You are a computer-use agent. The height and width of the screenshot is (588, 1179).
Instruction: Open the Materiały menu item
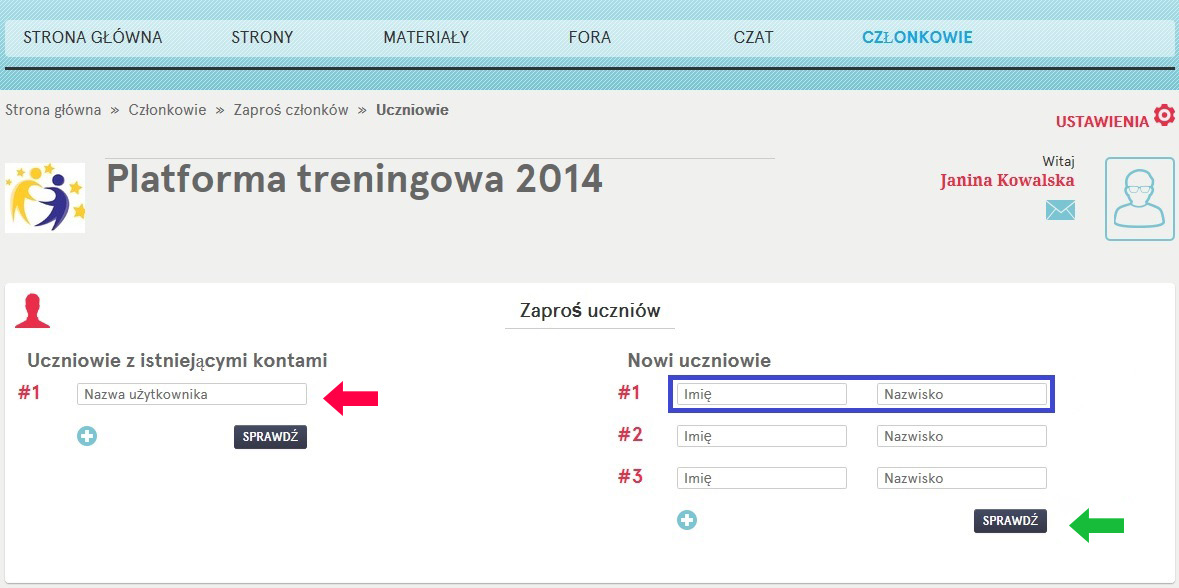point(426,37)
